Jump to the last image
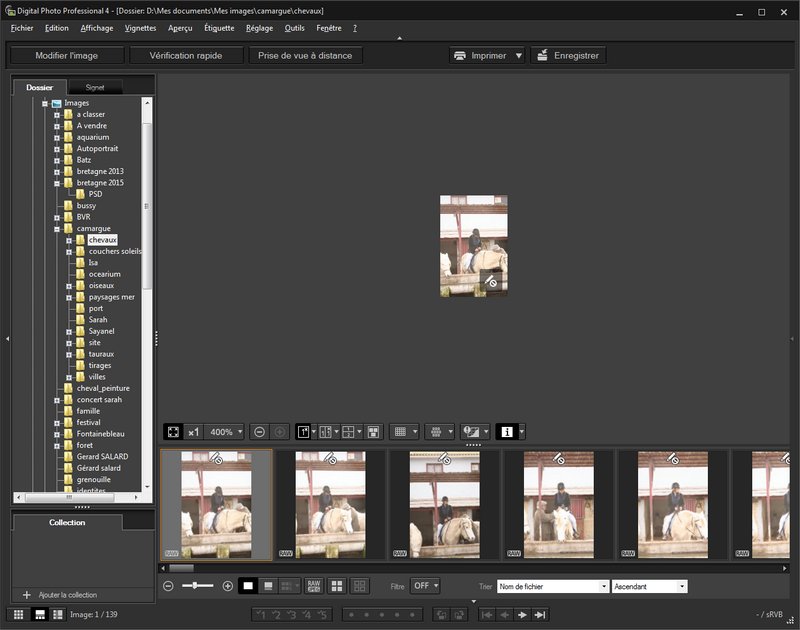This screenshot has width=800, height=630. point(540,615)
